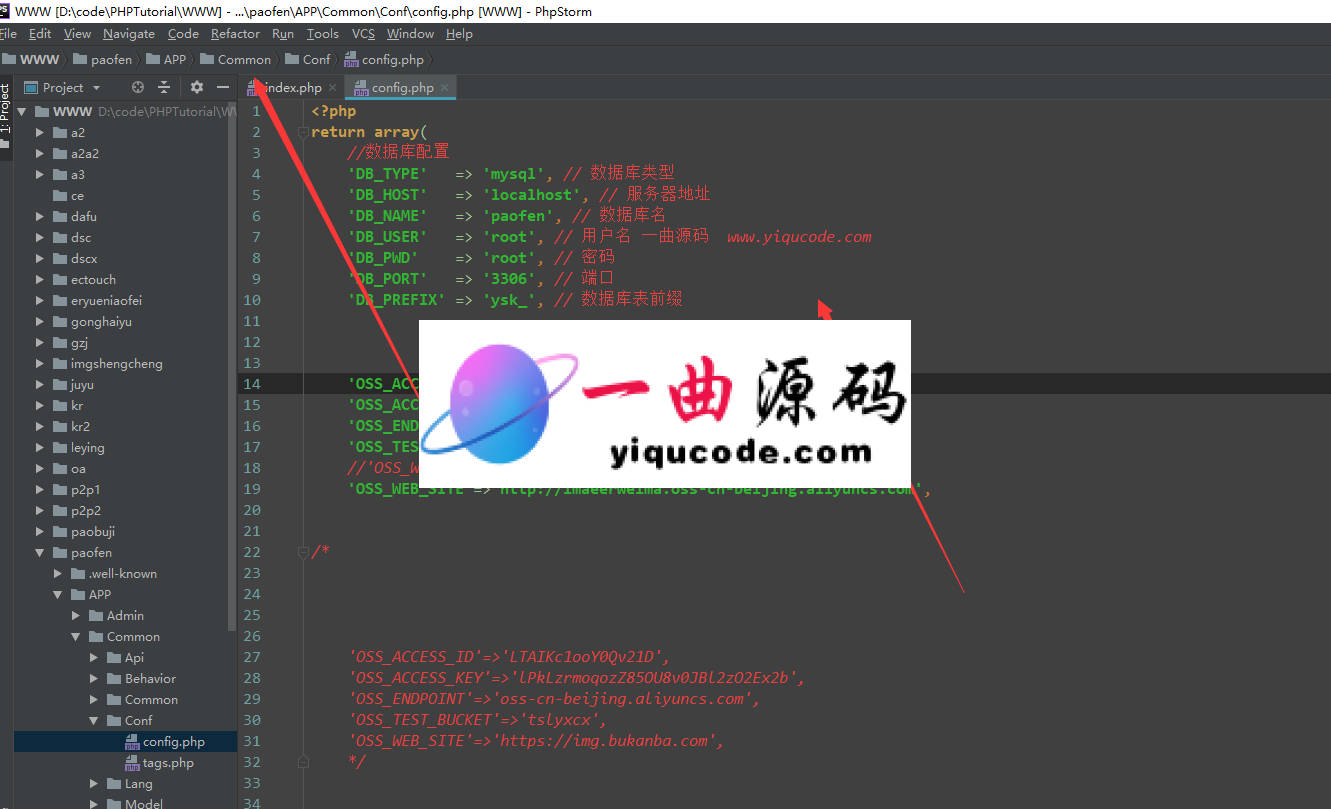Click the kr2 folder icon

coord(60,427)
